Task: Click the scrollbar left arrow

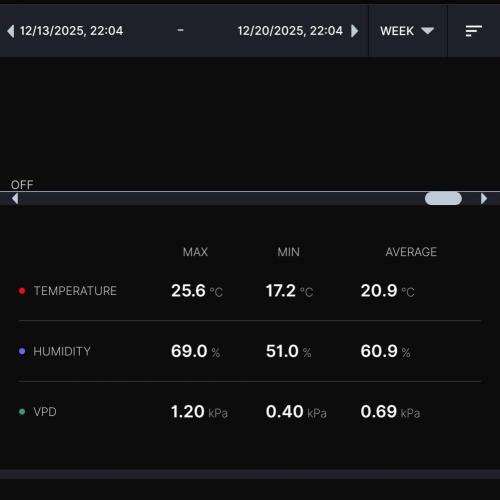Action: pyautogui.click(x=15, y=199)
